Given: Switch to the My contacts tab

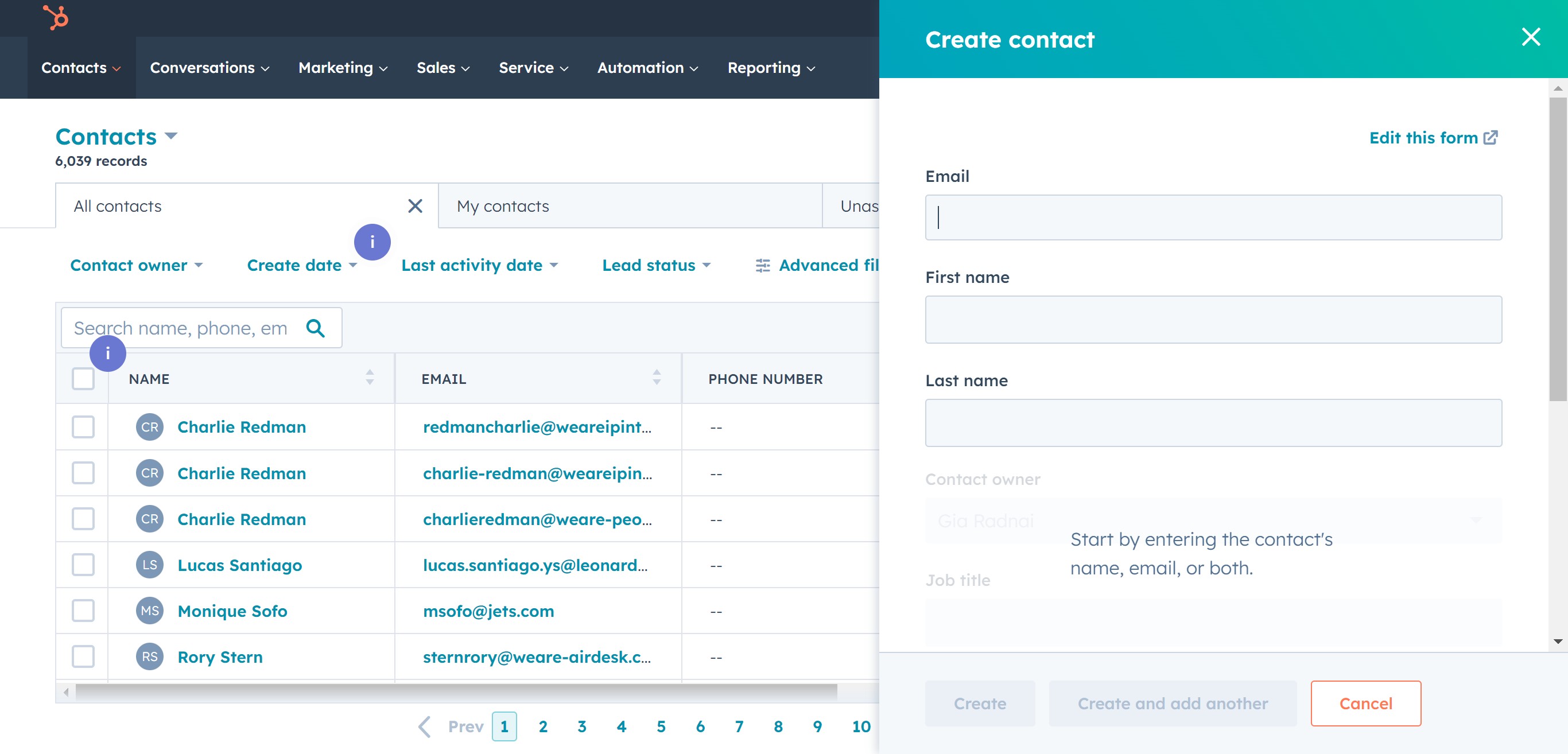Looking at the screenshot, I should coord(503,207).
